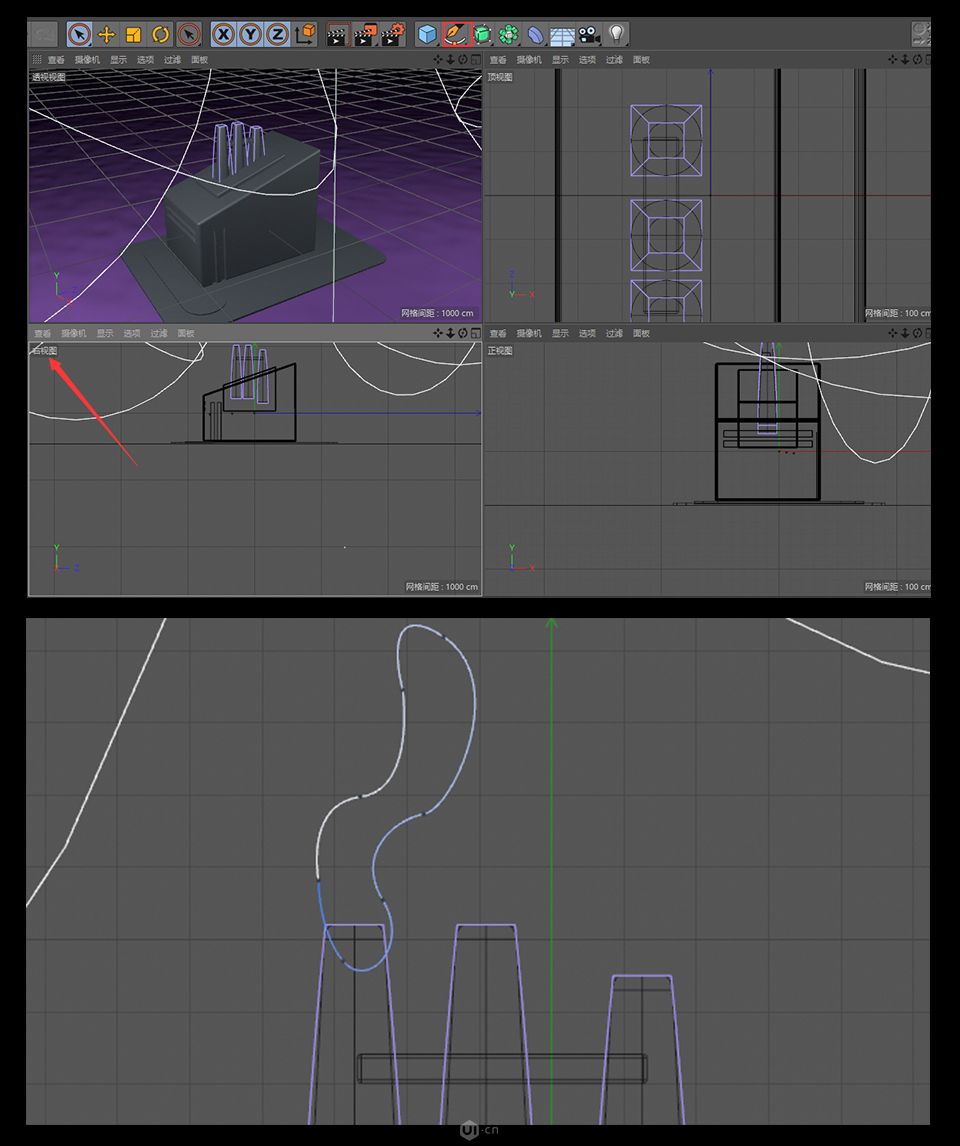Screen dimensions: 960x1146
Task: Click the viewport rotate control in perspective view
Action: click(462, 59)
